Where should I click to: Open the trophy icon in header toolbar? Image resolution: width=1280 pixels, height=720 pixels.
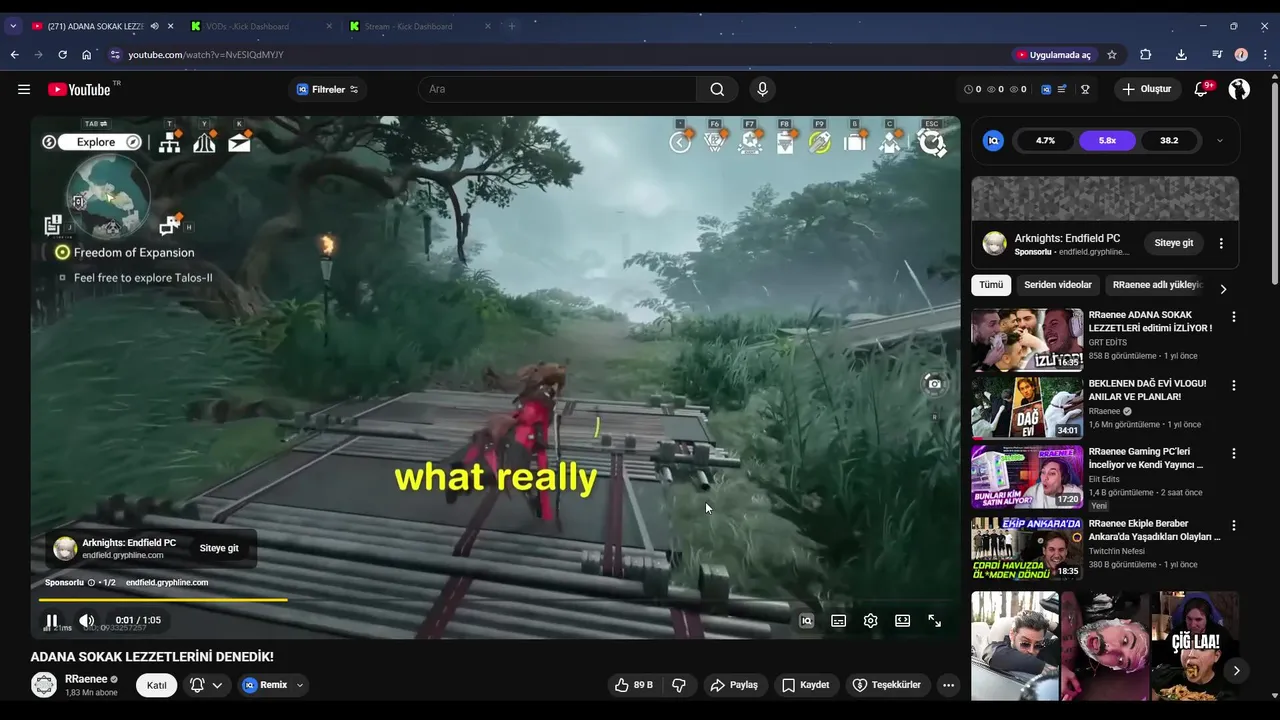pos(1085,89)
